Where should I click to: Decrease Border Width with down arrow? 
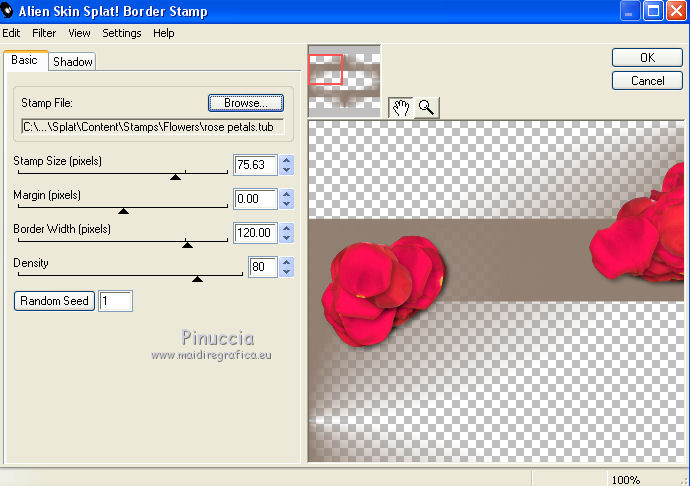click(287, 238)
